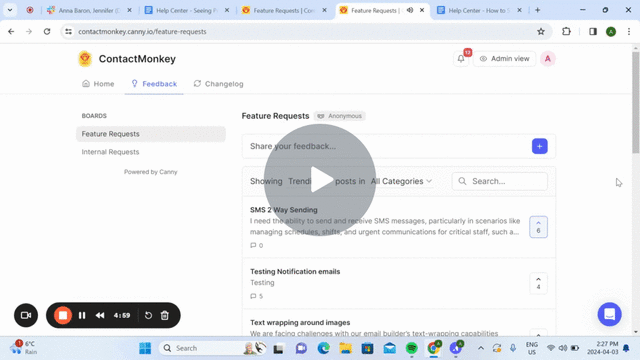The width and height of the screenshot is (640, 360).
Task: Restart the recording with the circular arrow
Action: [x=148, y=316]
